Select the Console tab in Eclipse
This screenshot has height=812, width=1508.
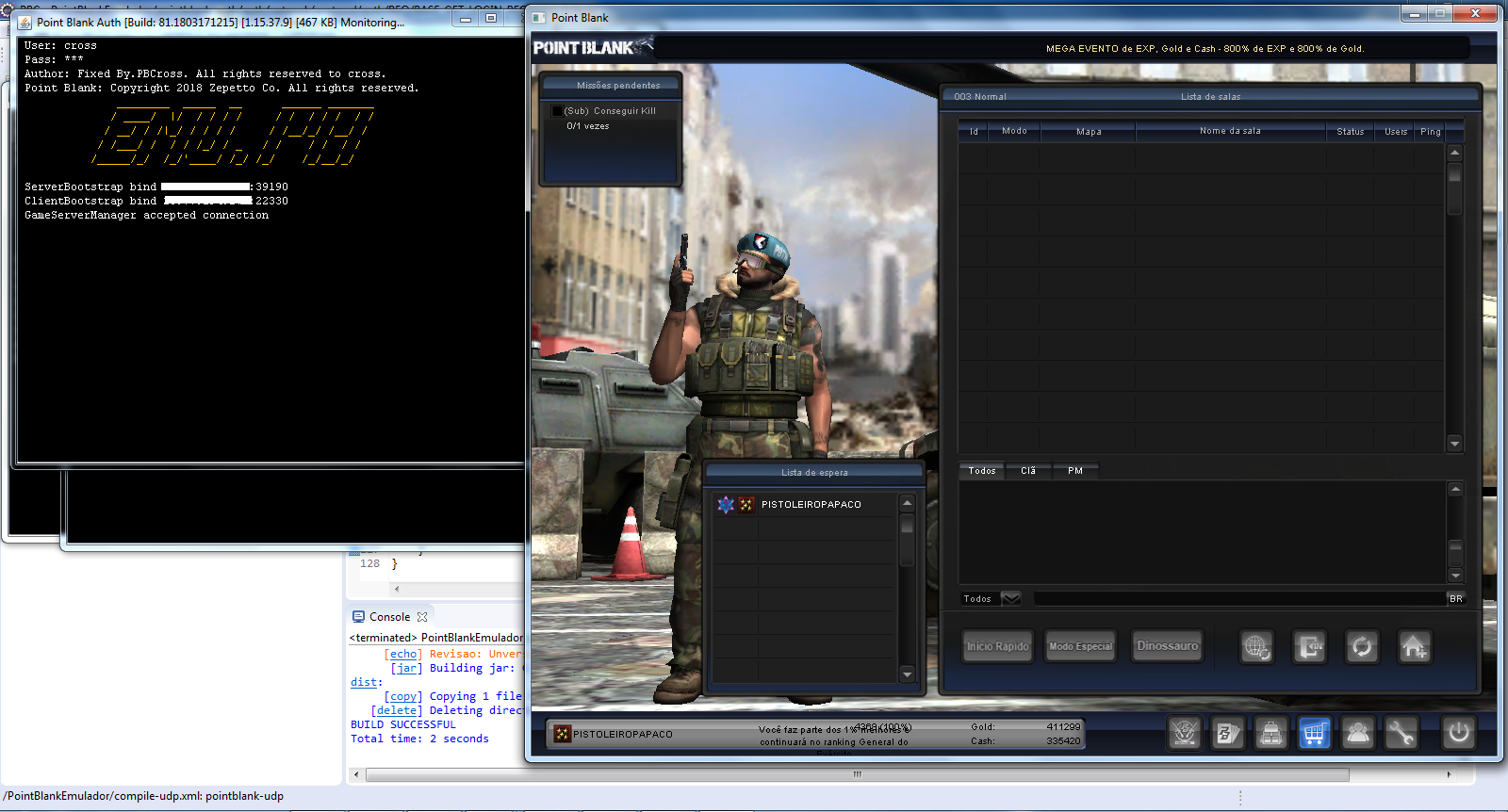tap(389, 617)
